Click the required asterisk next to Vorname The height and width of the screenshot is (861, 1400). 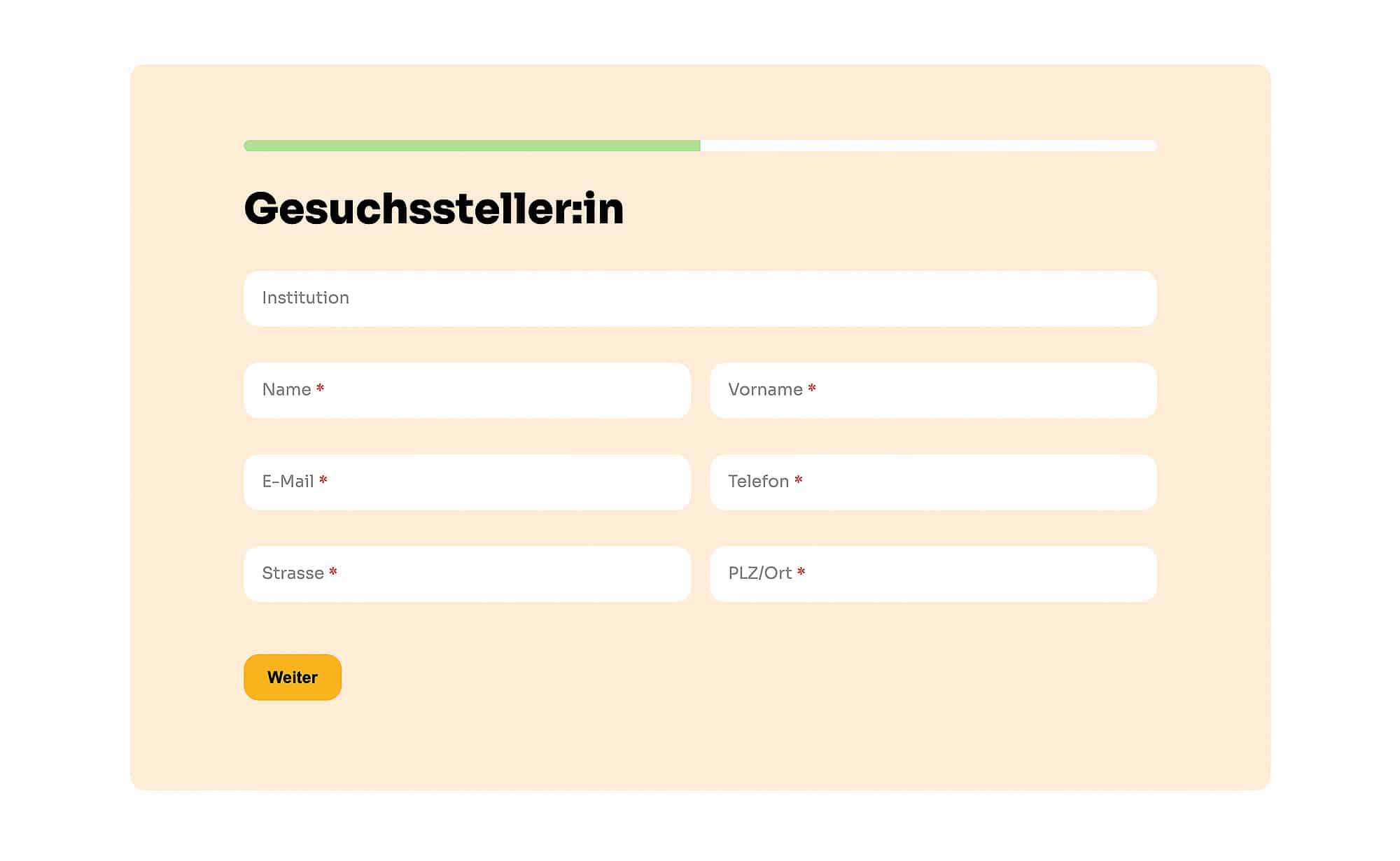[812, 388]
